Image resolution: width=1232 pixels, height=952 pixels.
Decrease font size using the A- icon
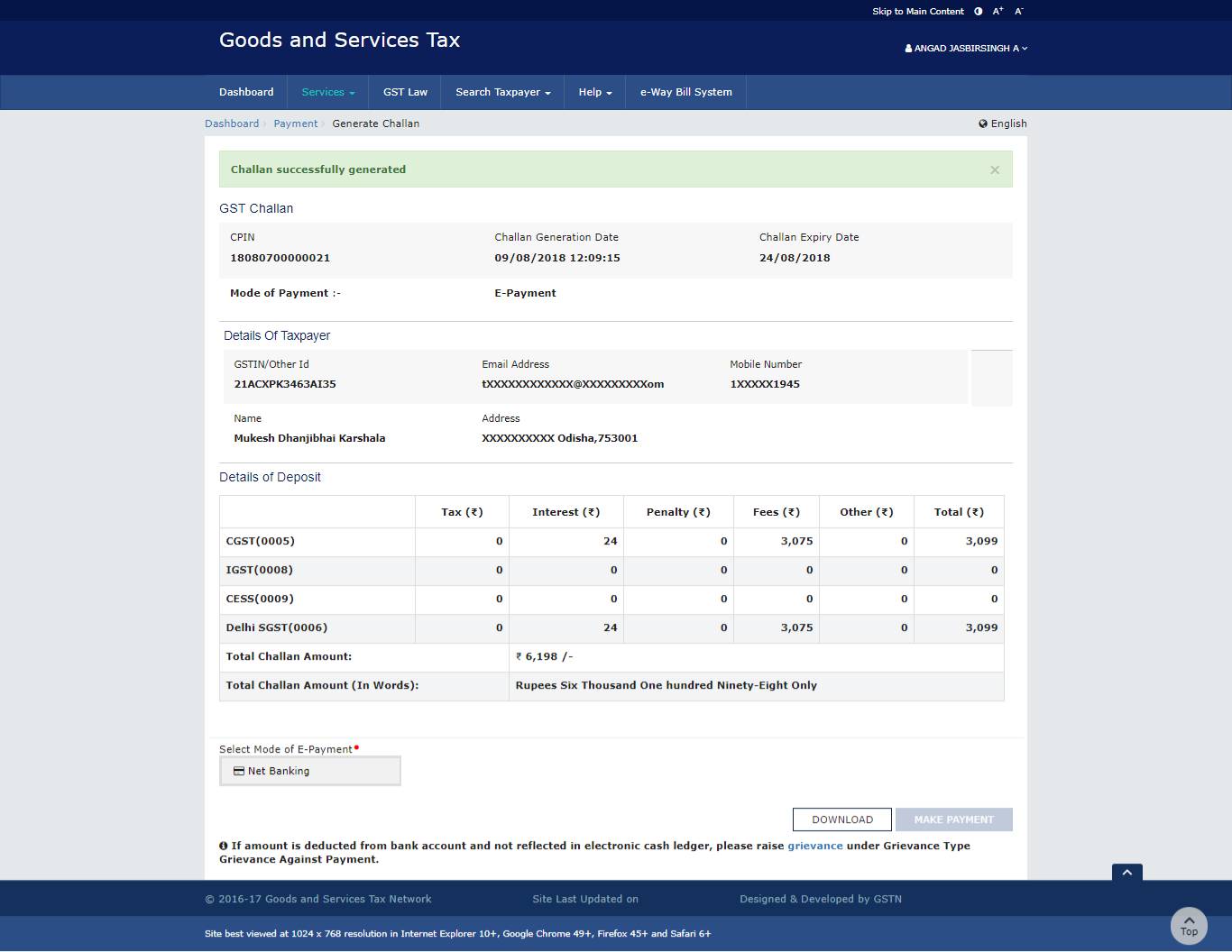[1017, 11]
